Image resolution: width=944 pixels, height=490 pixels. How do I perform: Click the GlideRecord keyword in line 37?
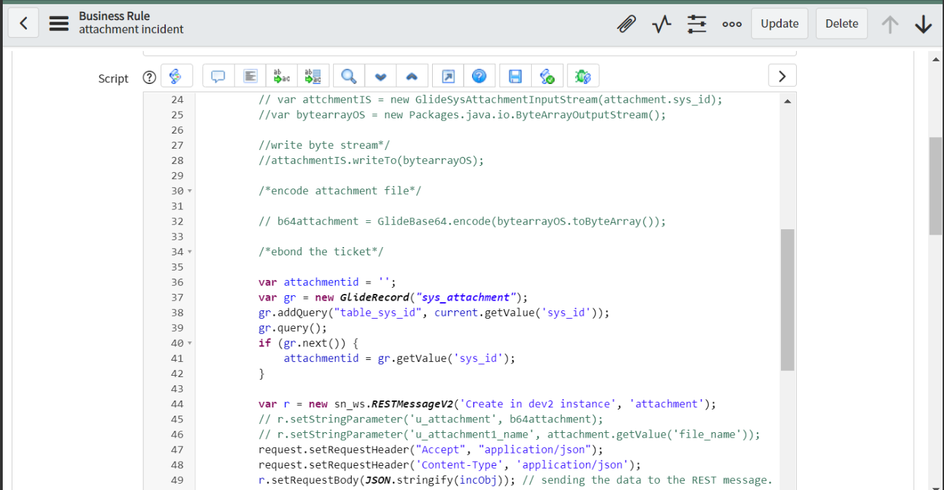[x=374, y=297]
